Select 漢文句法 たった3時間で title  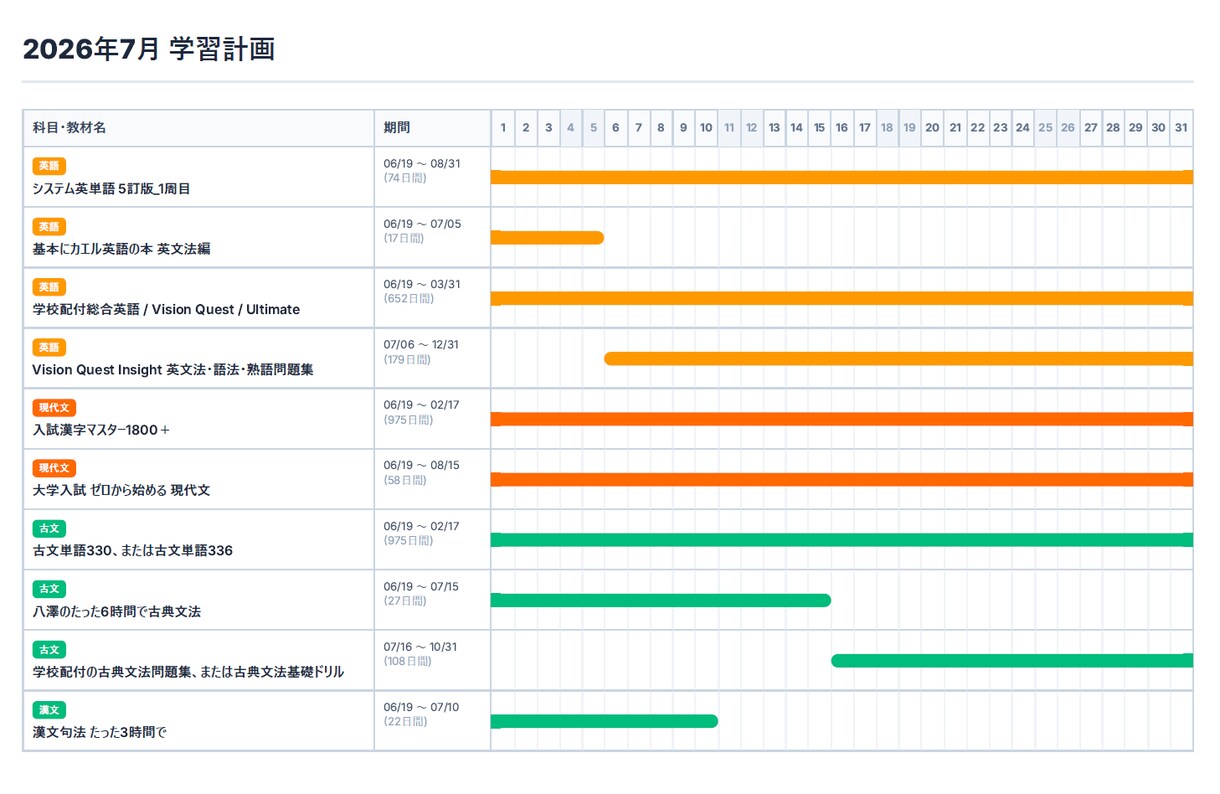point(99,733)
